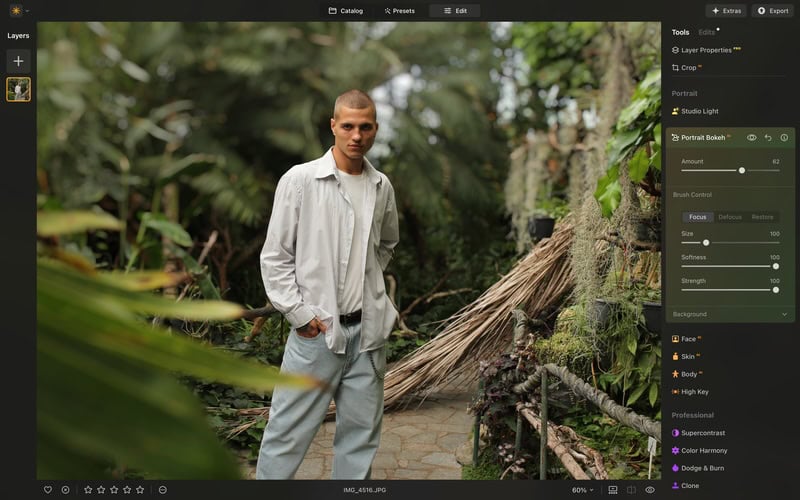Click the add new layer plus button
The width and height of the screenshot is (800, 500).
(18, 61)
